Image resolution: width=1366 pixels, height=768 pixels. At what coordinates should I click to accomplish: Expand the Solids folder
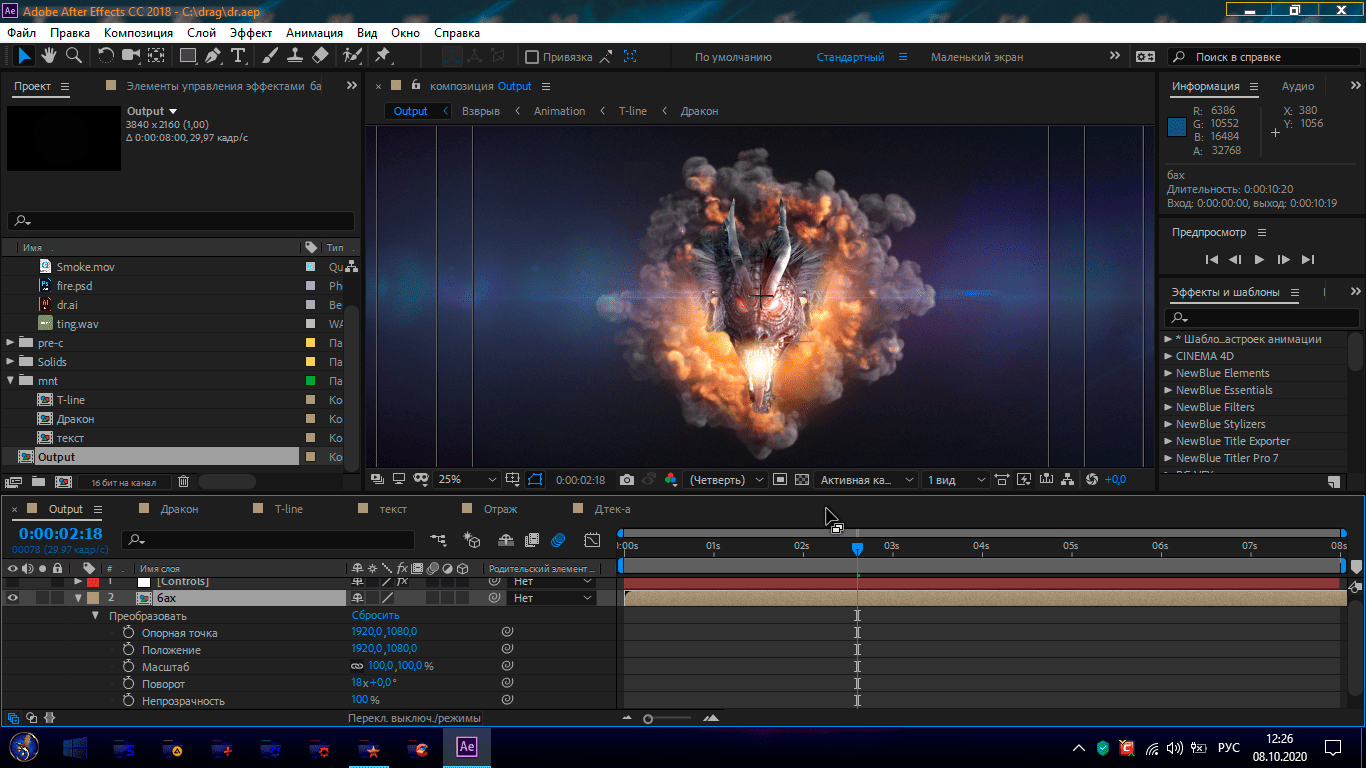(x=11, y=362)
